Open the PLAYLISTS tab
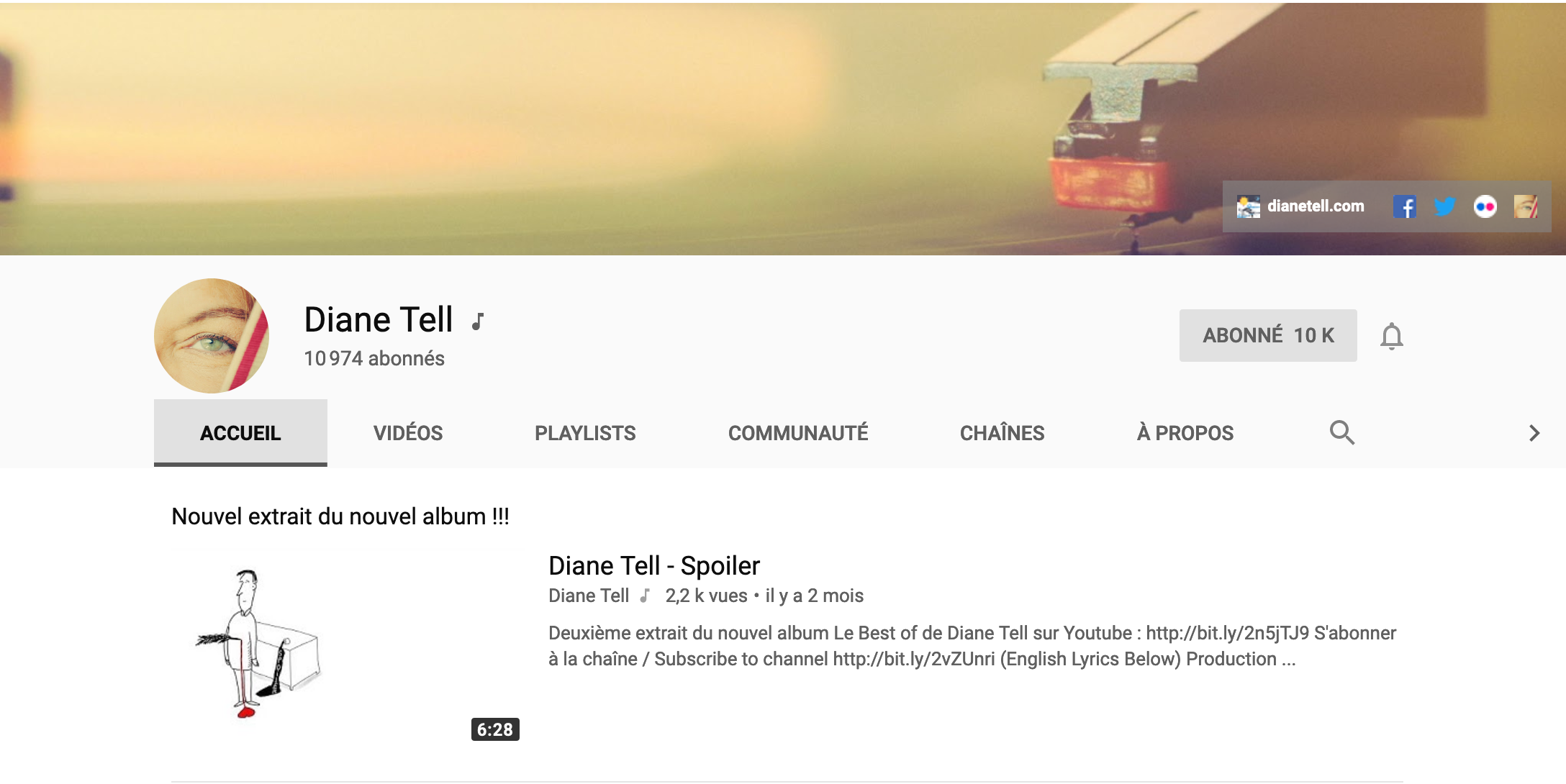1566x784 pixels. click(x=585, y=433)
